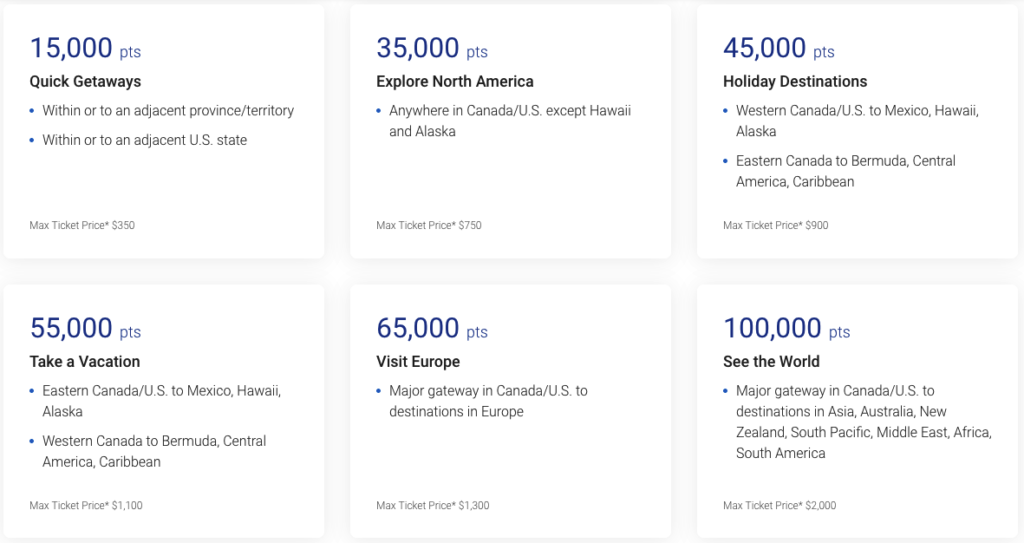Click the Quick Getaways heading
The image size is (1024, 543).
[85, 82]
